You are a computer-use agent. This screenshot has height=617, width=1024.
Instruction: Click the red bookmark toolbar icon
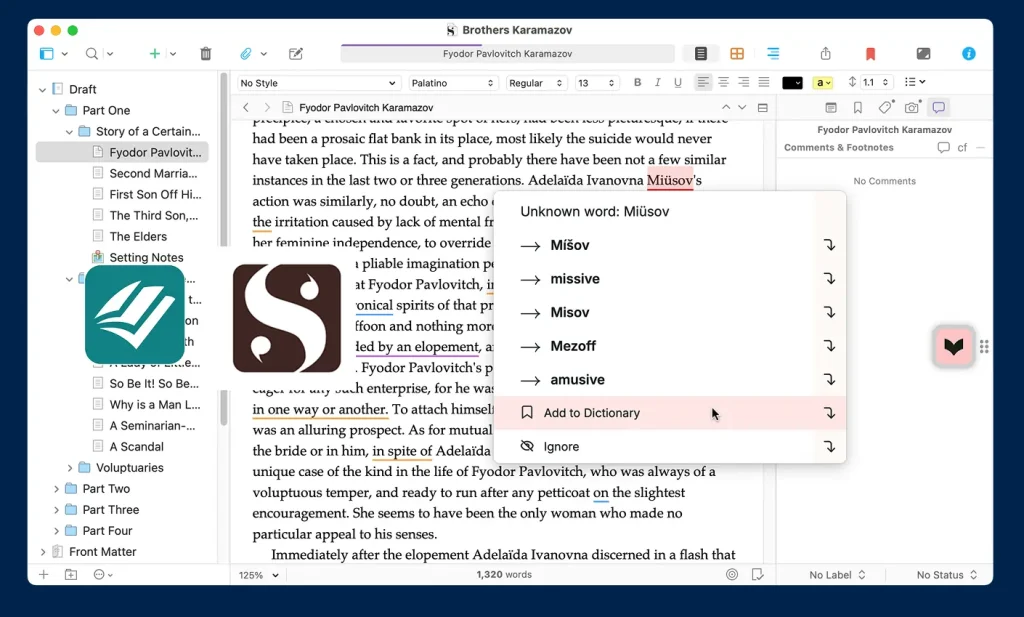tap(871, 54)
